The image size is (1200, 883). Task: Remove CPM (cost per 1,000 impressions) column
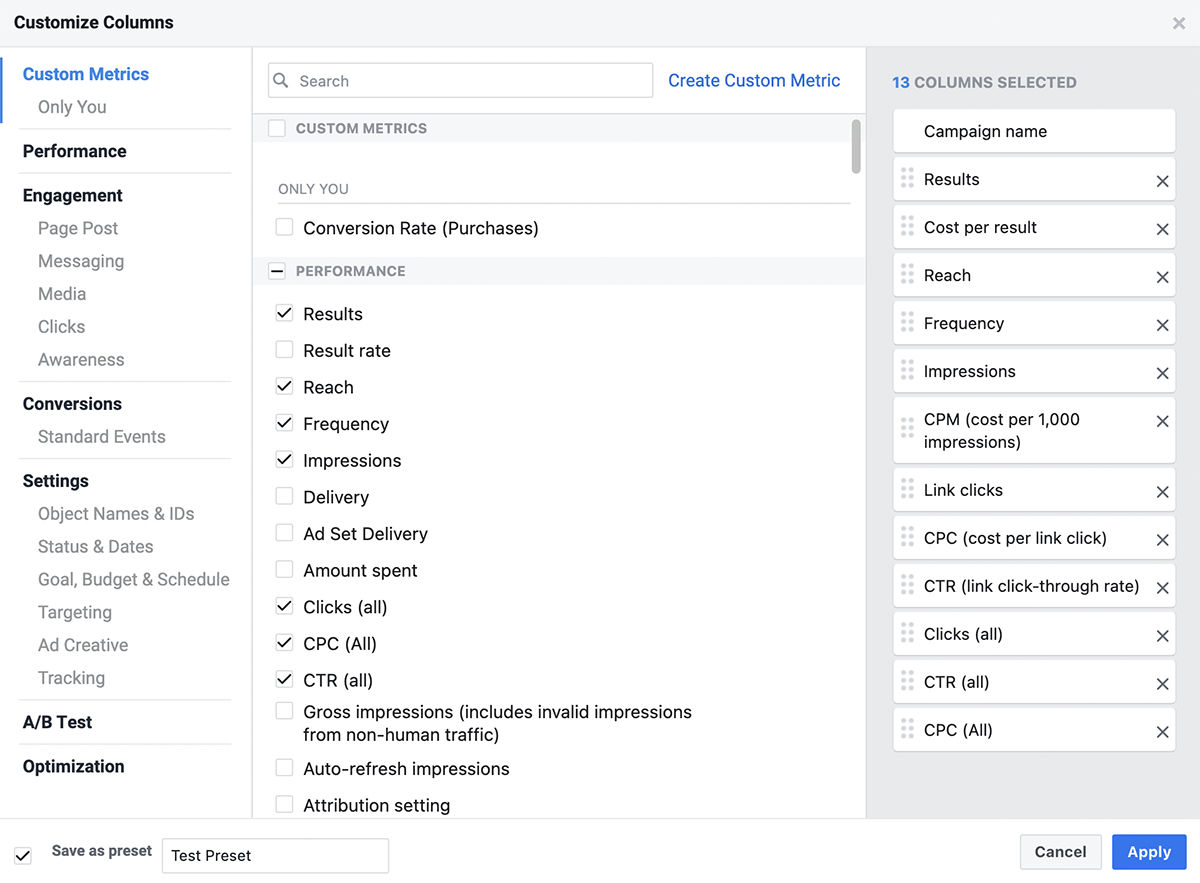pos(1162,421)
